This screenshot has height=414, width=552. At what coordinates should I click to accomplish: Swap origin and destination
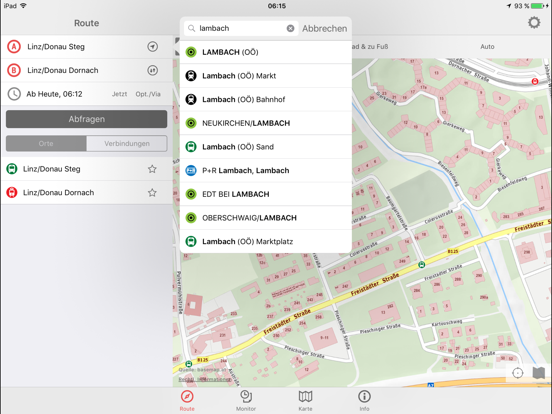coord(152,70)
